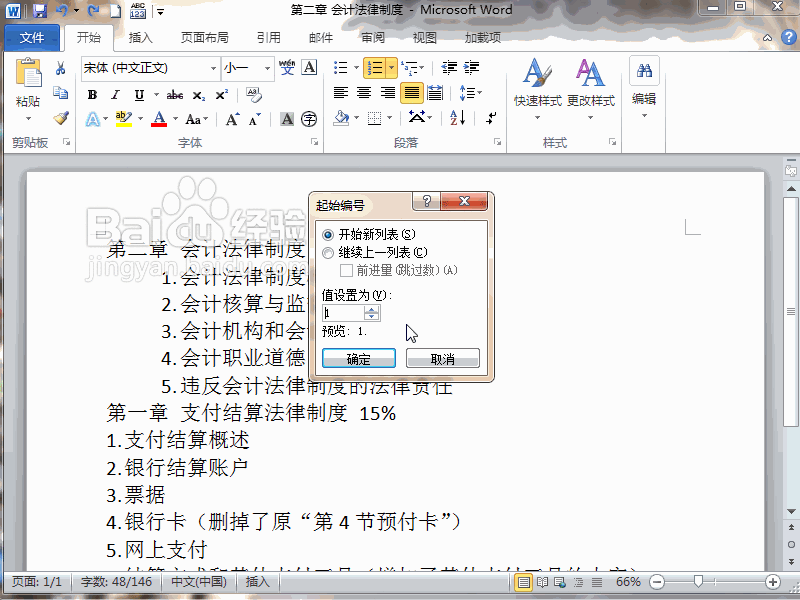
Task: Select the 开始新列表 radio button
Action: coord(328,233)
